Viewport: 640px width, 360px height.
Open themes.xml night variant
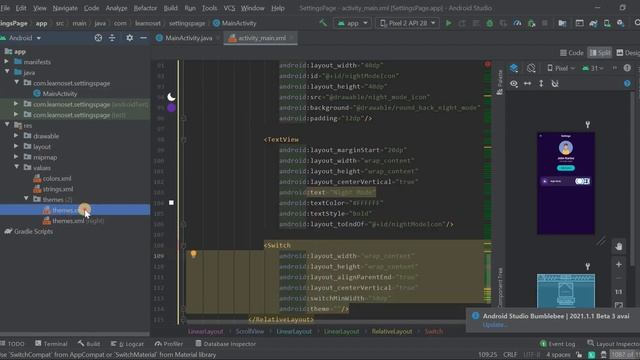pos(73,221)
